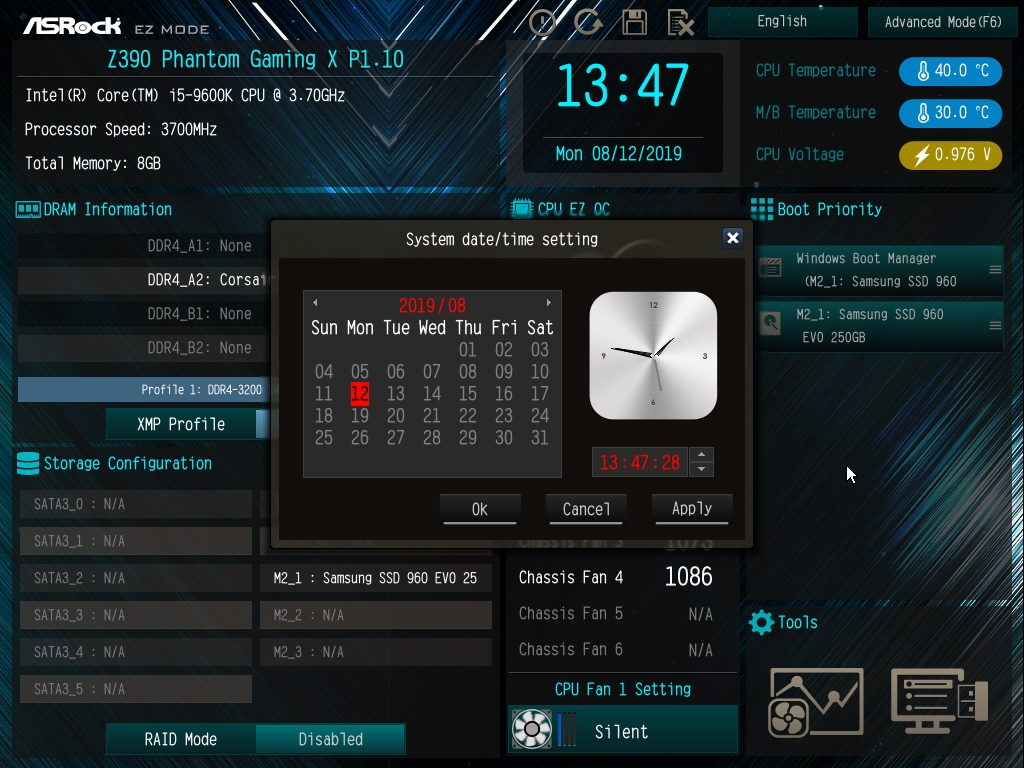The height and width of the screenshot is (768, 1024).
Task: Click the floppy disk save icon
Action: coord(634,22)
